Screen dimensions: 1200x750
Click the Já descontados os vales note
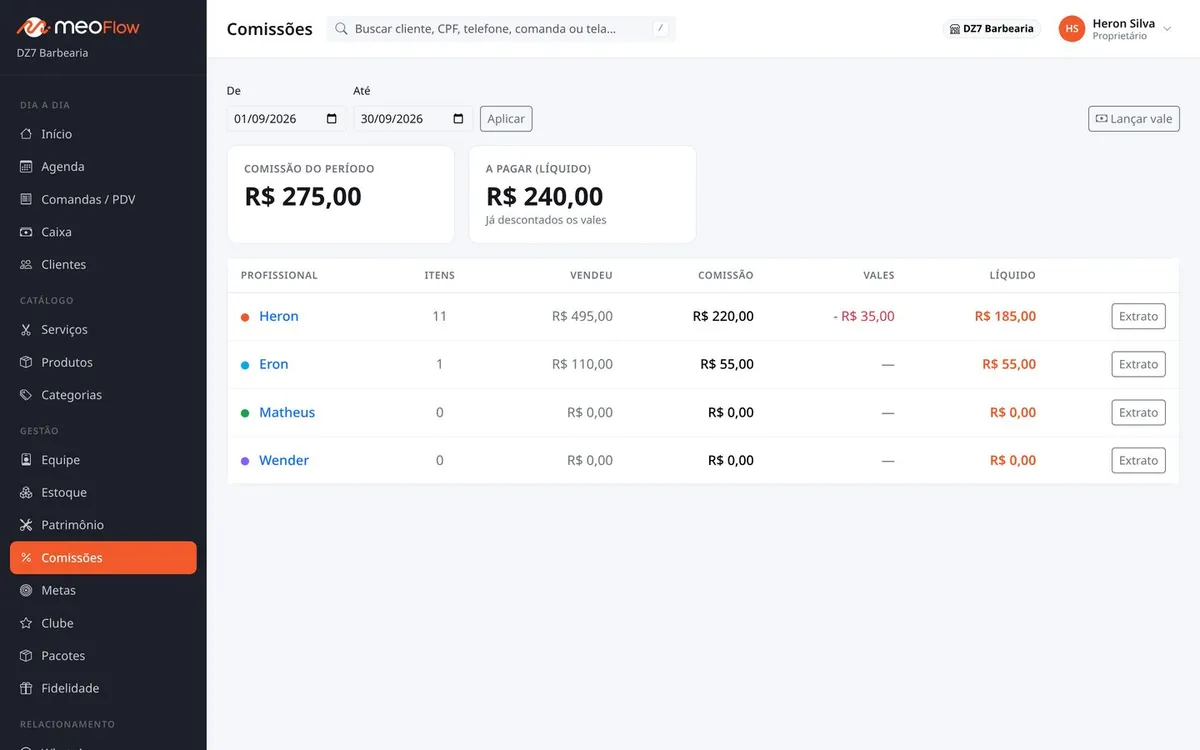(546, 220)
